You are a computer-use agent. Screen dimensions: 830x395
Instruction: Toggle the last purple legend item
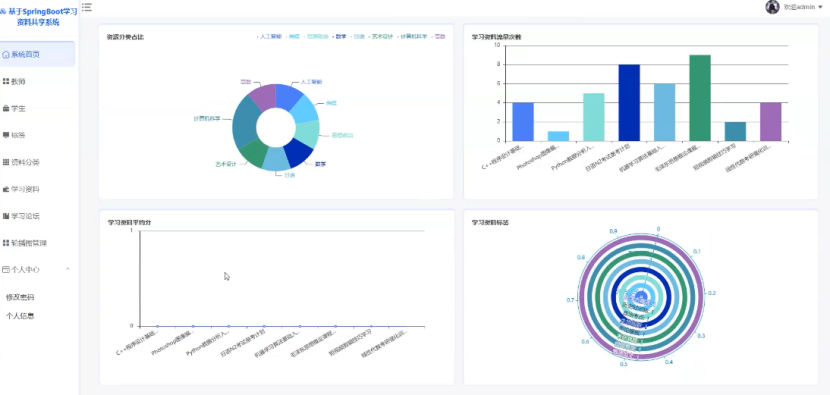(x=439, y=37)
